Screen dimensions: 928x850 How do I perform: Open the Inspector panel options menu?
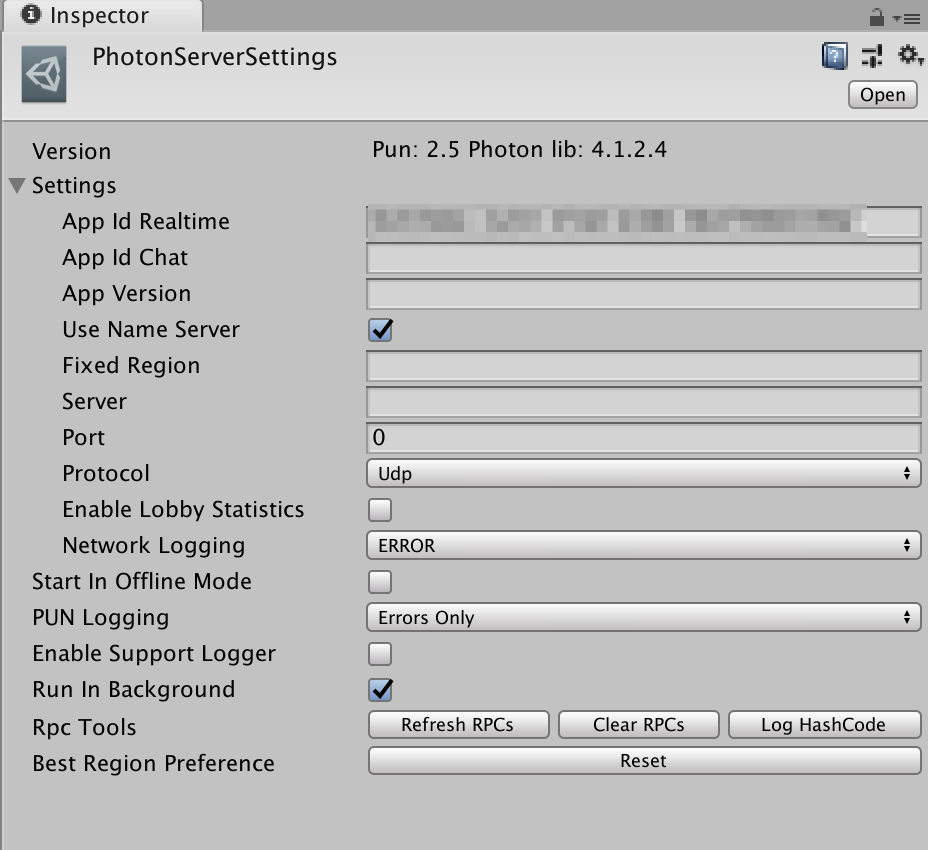click(907, 19)
